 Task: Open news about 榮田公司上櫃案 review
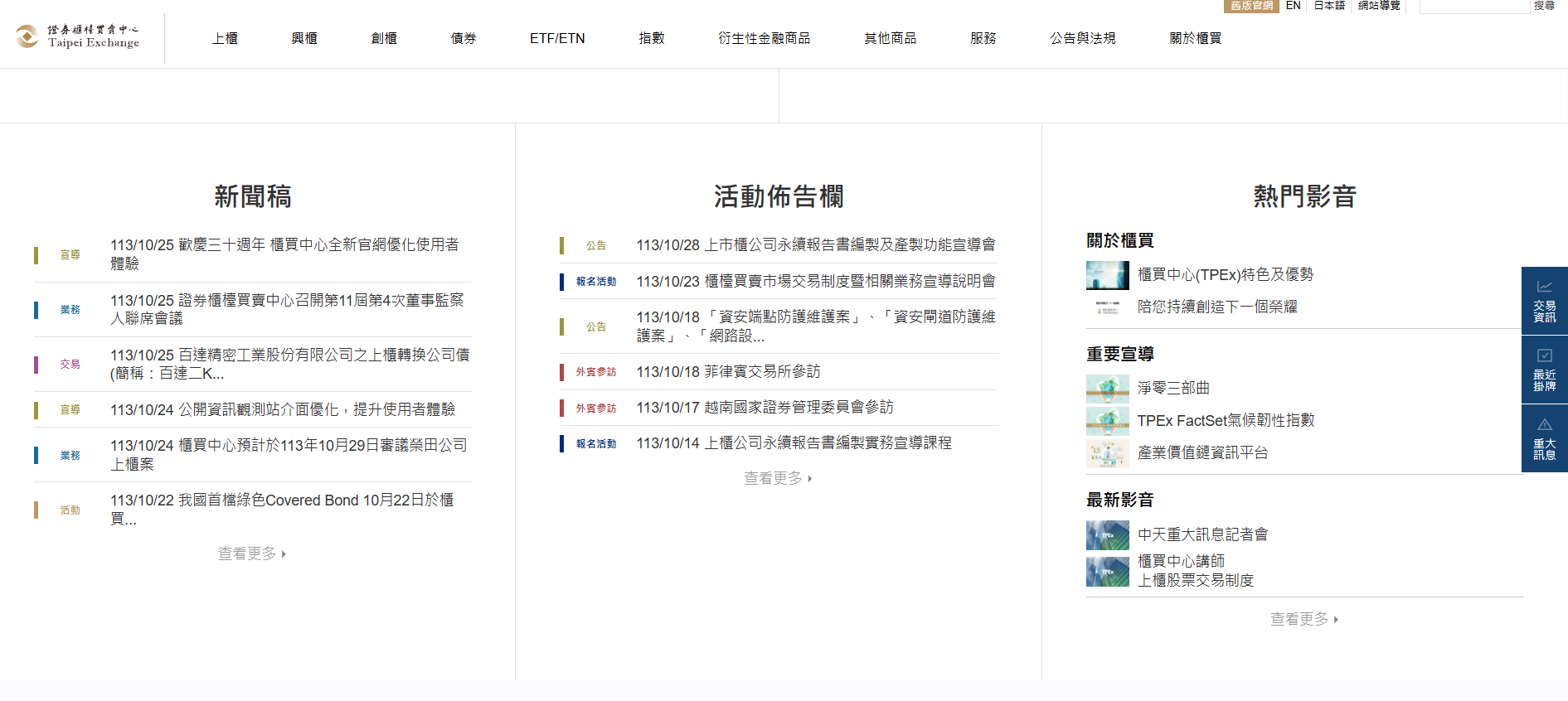[289, 455]
